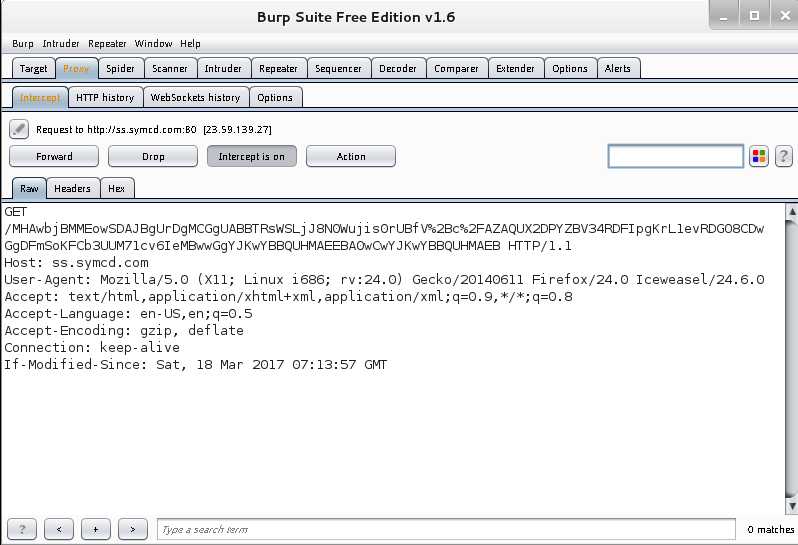Click the help question mark beside search bar
Viewport: 798px width, 545px height.
pyautogui.click(x=22, y=529)
